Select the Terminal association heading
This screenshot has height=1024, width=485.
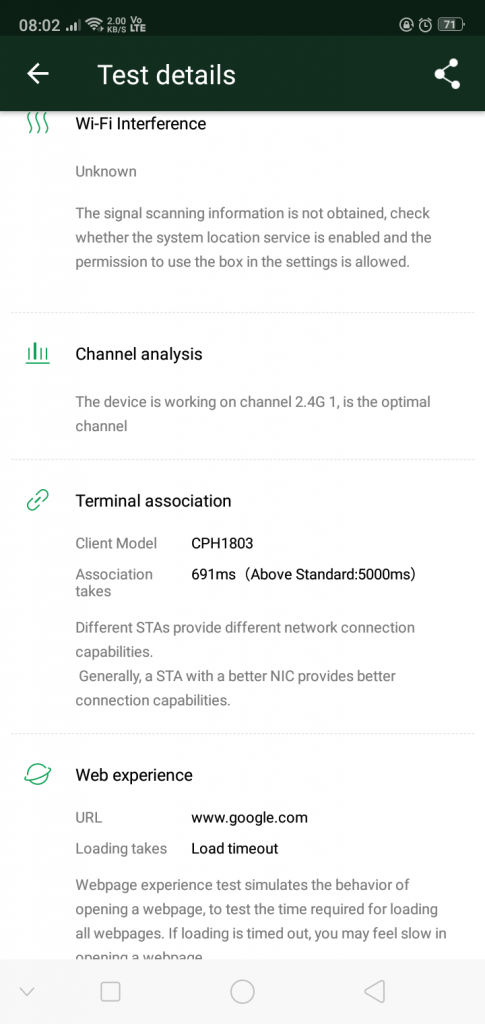pos(153,501)
